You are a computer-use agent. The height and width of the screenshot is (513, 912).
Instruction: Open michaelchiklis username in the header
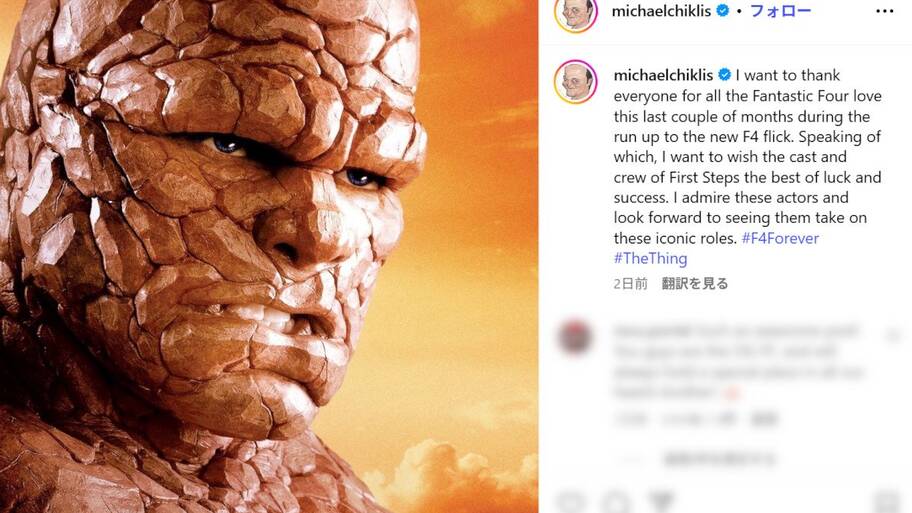coord(661,11)
